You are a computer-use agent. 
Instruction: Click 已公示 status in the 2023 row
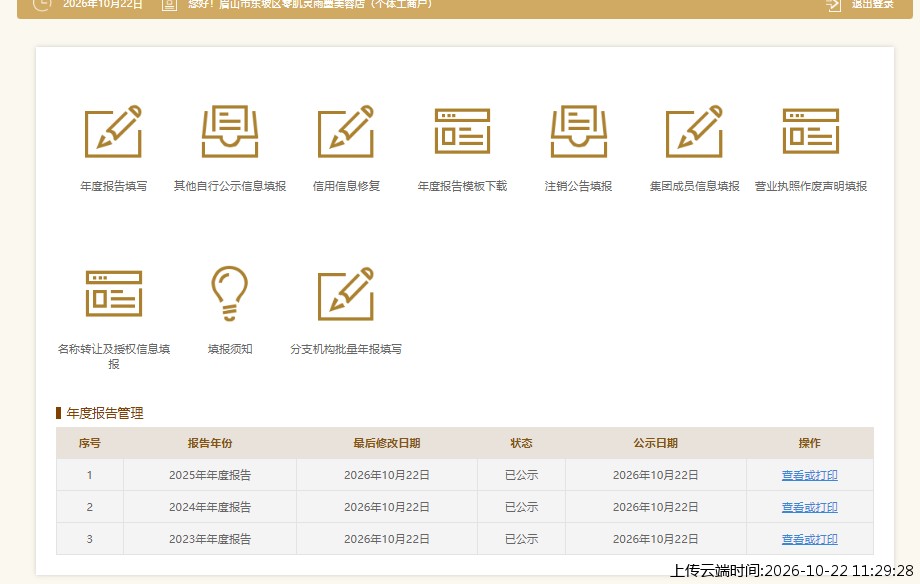click(x=522, y=539)
